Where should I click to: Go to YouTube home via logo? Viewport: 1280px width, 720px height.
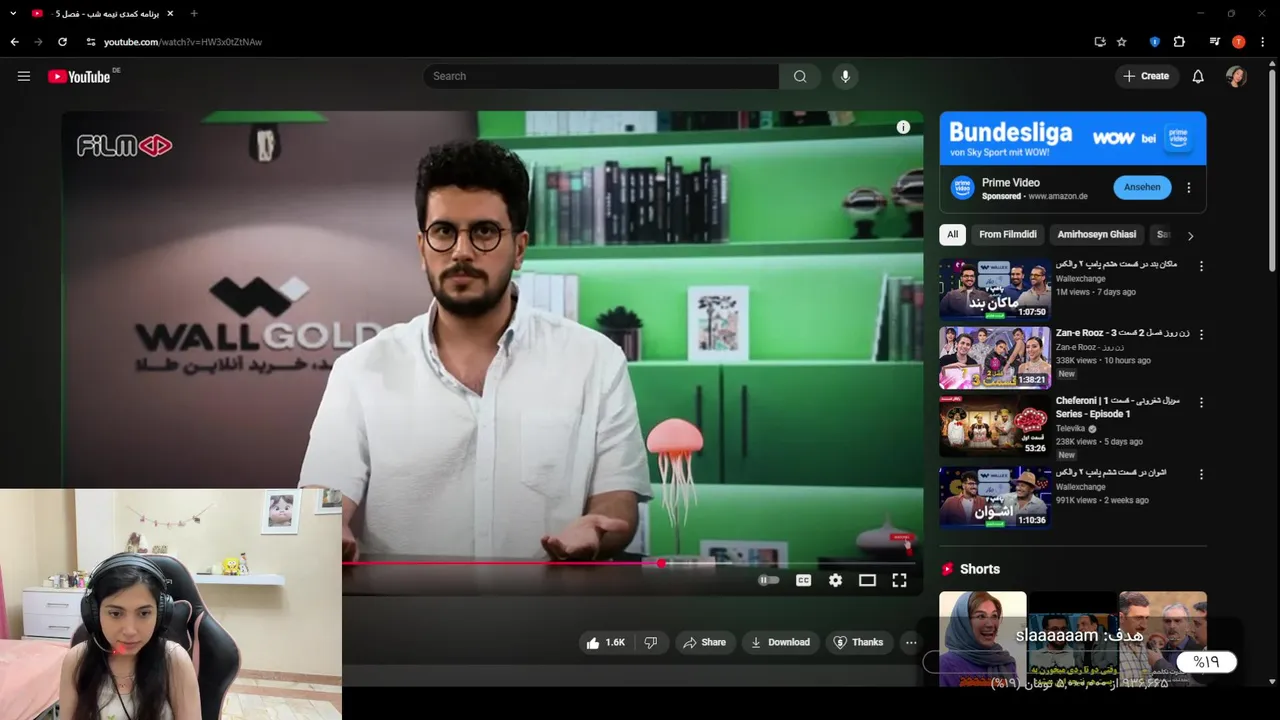79,76
